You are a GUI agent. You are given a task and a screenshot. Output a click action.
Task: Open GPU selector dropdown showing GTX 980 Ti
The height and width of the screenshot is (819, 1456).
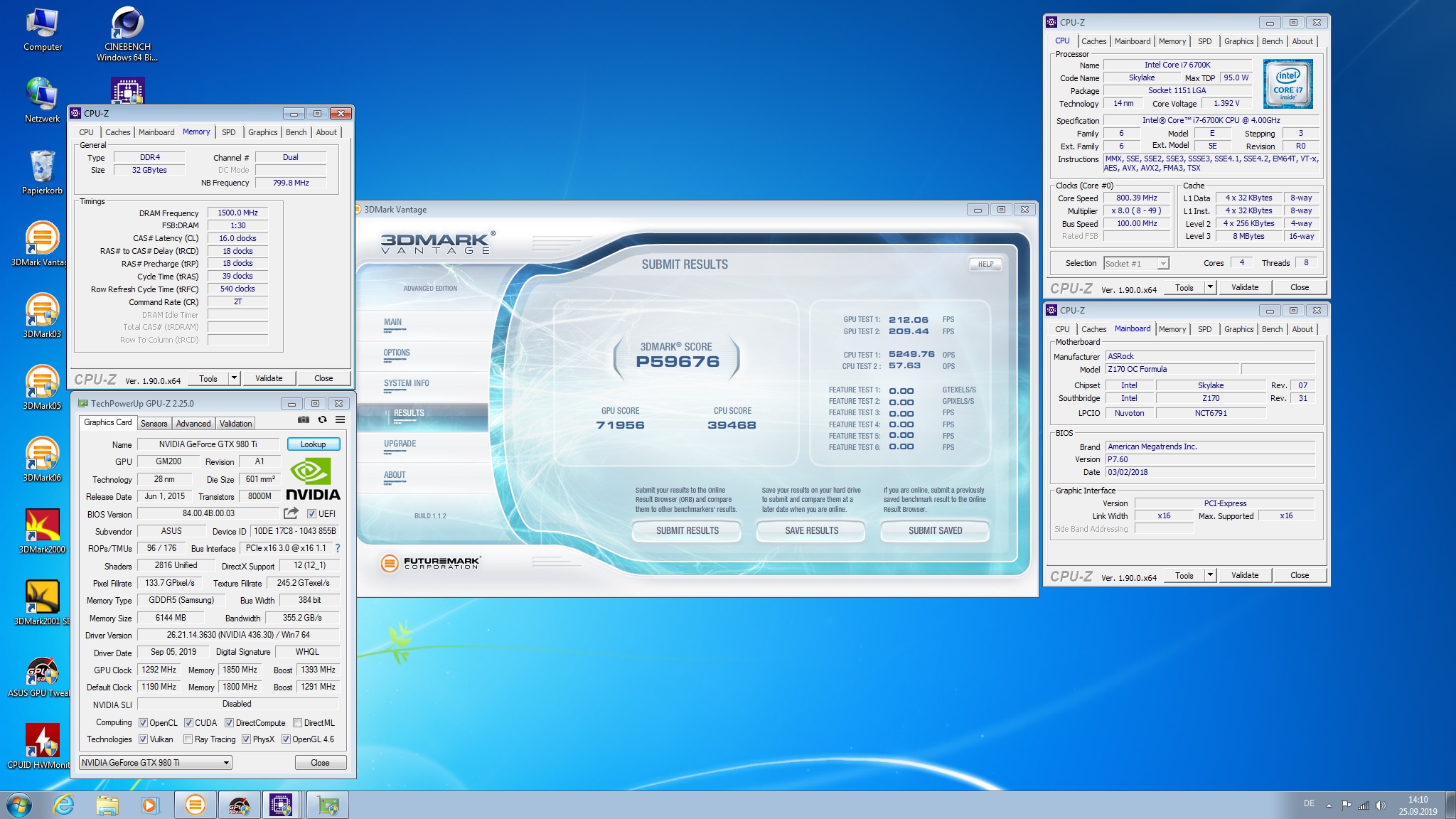click(156, 763)
